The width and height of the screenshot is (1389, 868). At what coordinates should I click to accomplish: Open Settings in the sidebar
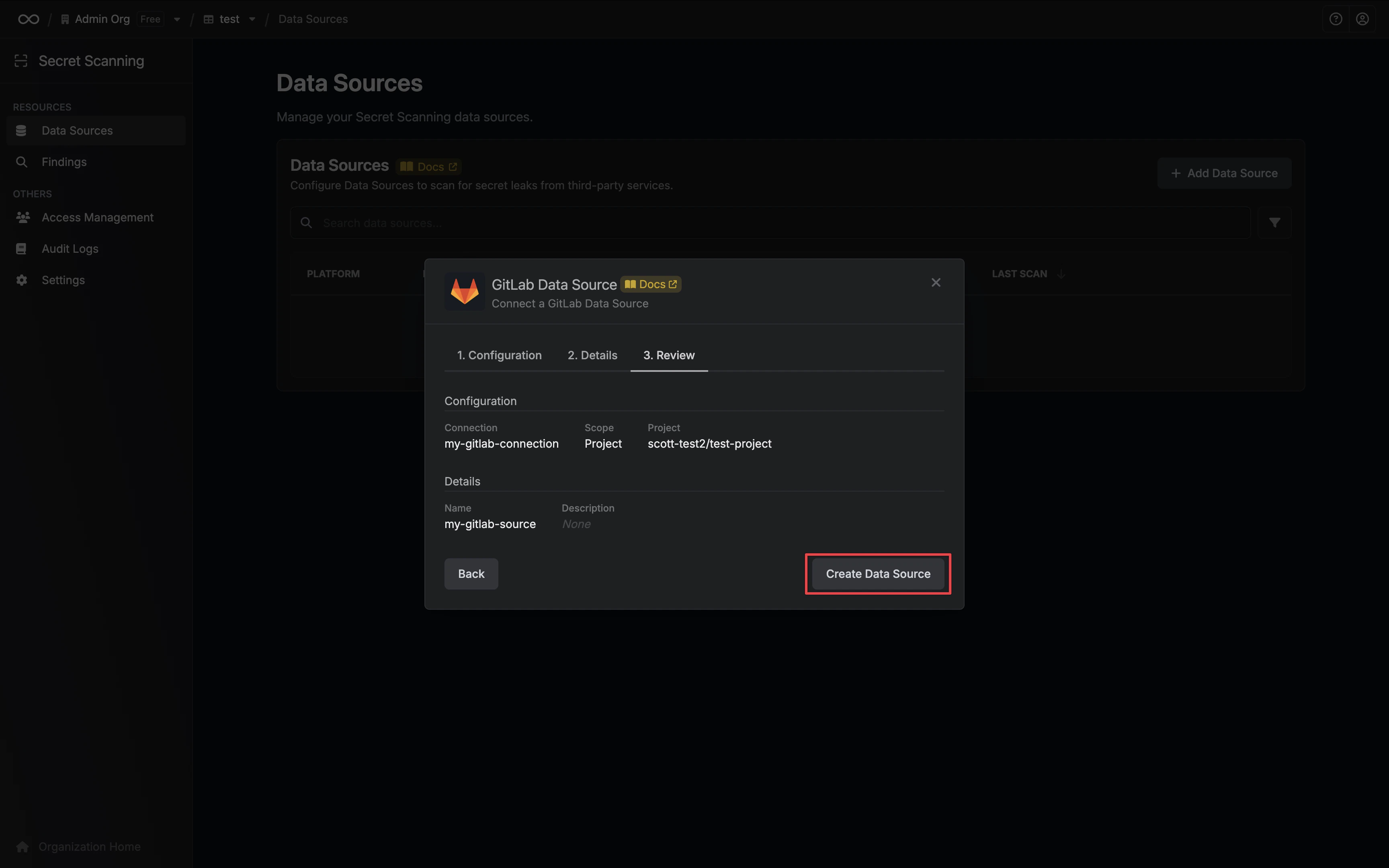pos(96,280)
